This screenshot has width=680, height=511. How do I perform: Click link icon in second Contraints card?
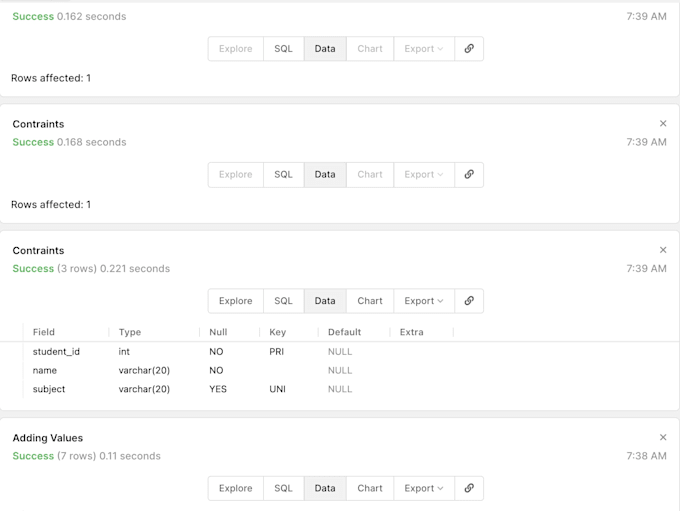(x=469, y=175)
